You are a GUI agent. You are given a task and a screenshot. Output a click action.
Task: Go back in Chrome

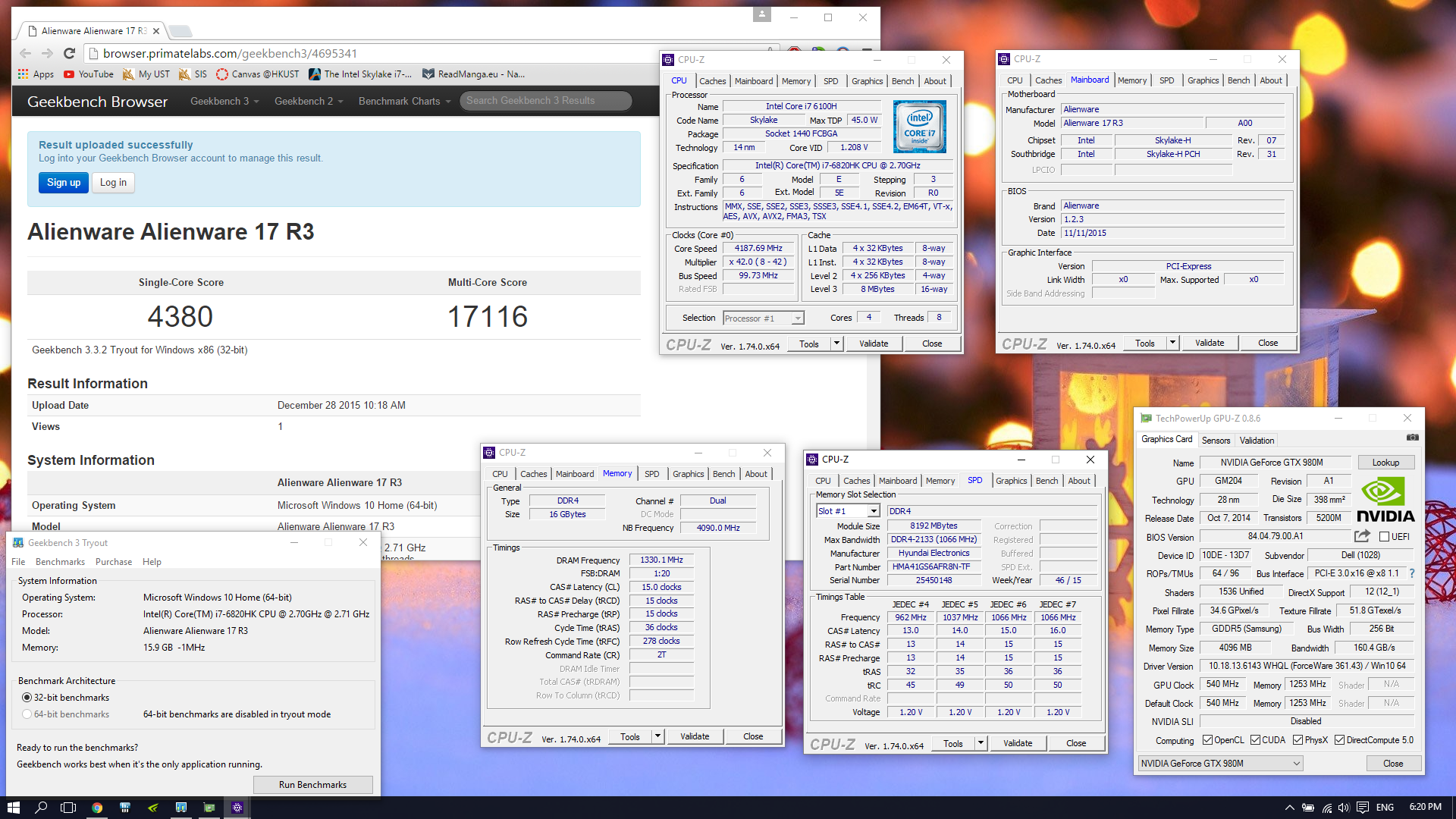pos(25,53)
